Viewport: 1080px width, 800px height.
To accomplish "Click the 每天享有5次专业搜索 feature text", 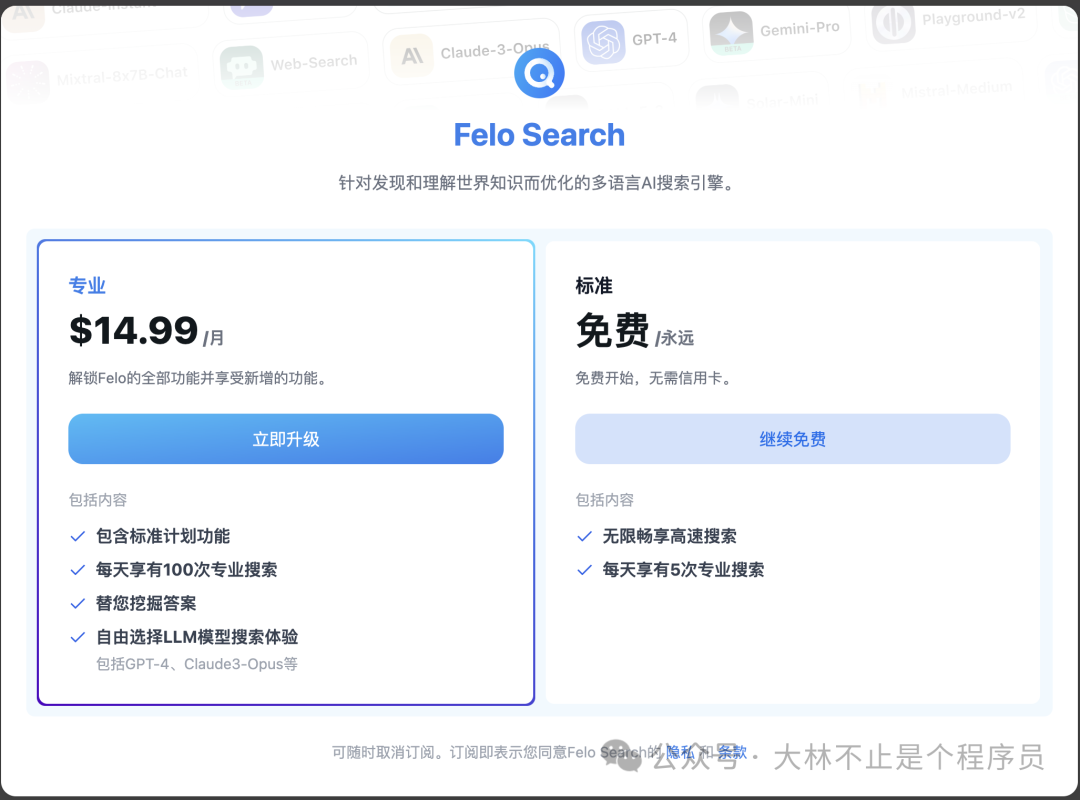I will point(683,570).
